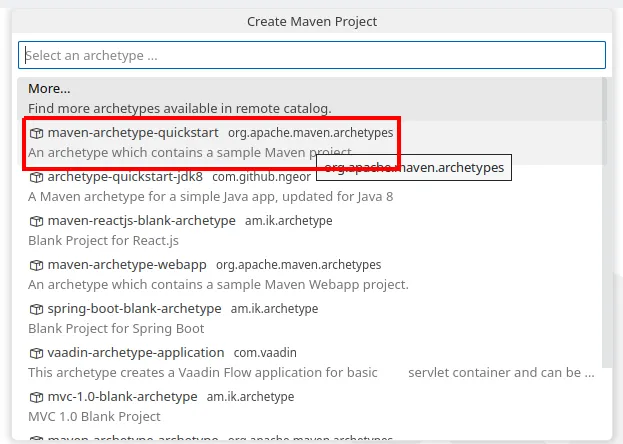
Task: Select vaadin-archetype-application name
Action: point(136,353)
